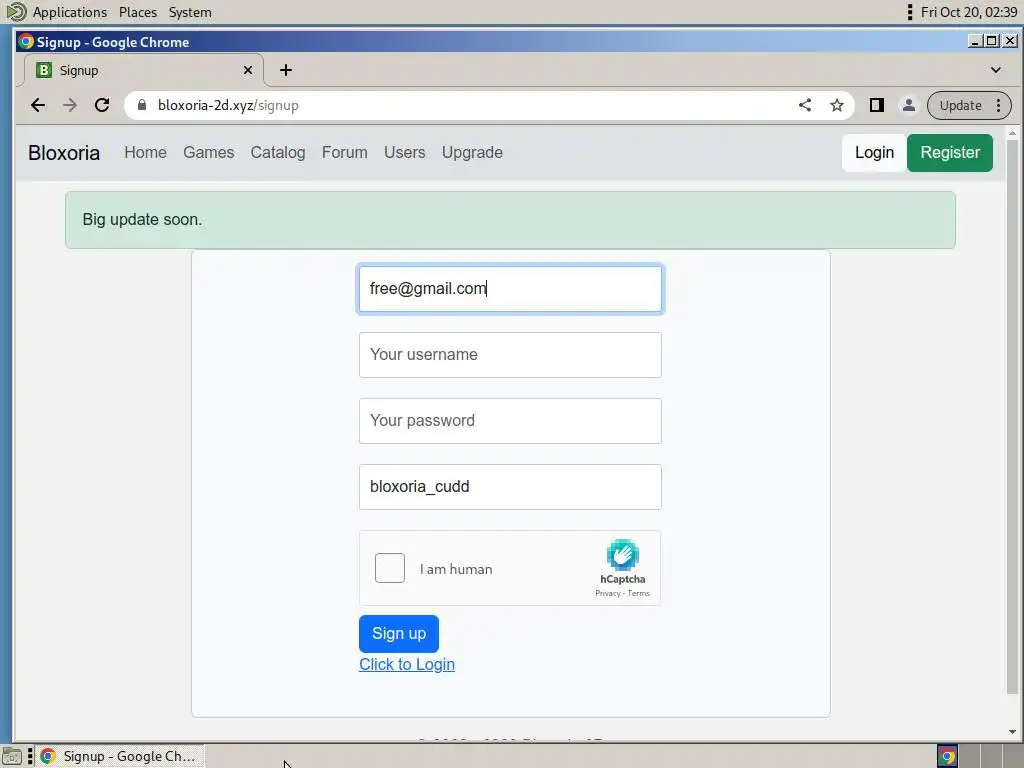This screenshot has width=1024, height=768.
Task: Click the green Register button
Action: point(950,153)
